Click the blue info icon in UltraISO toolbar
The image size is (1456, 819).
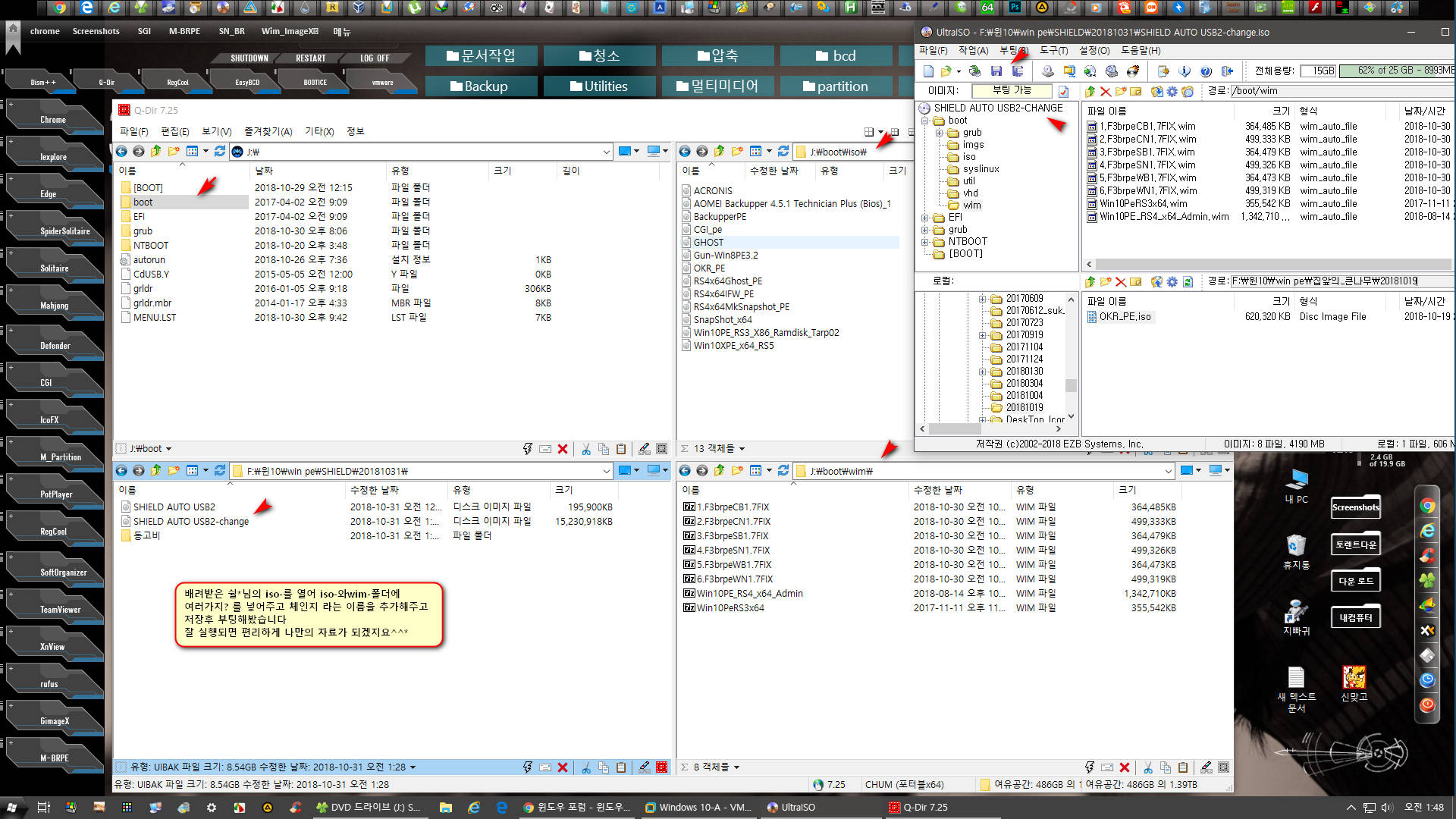pyautogui.click(x=1185, y=71)
